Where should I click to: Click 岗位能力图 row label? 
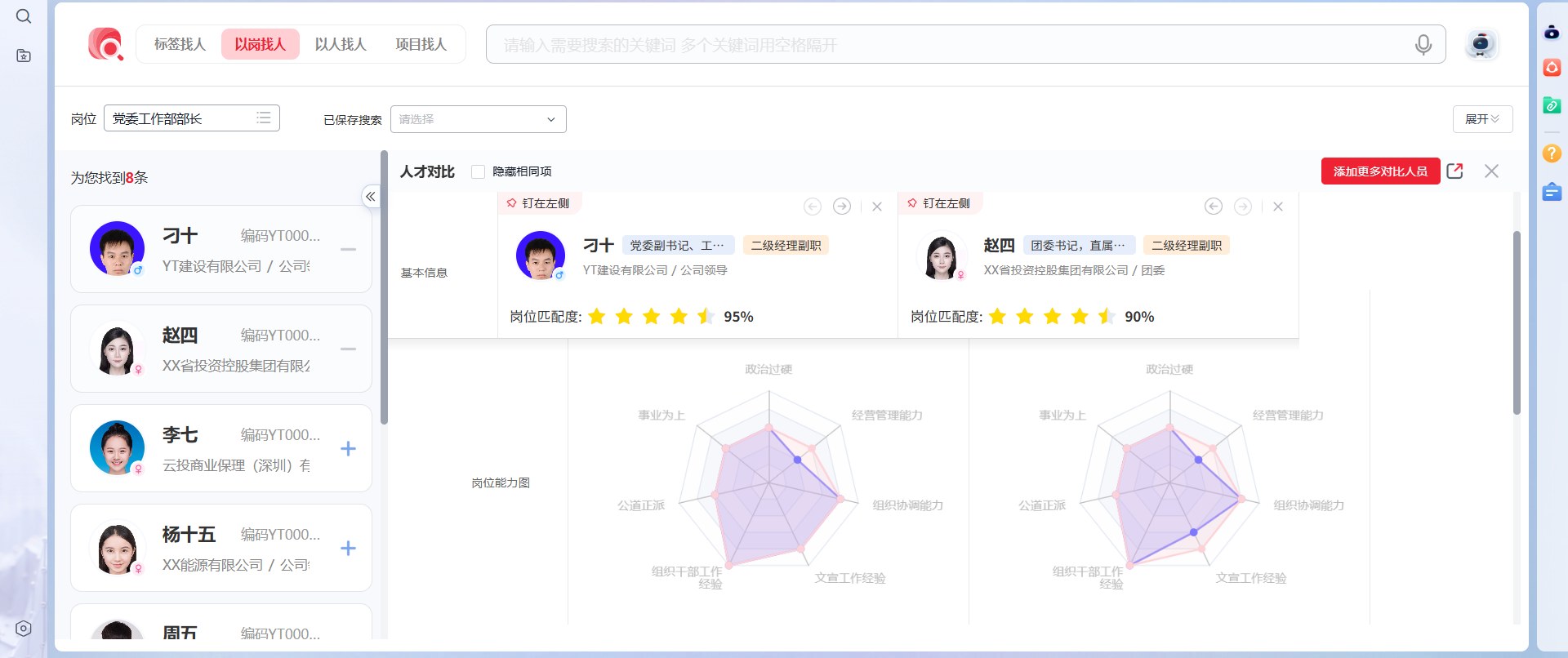(x=501, y=482)
